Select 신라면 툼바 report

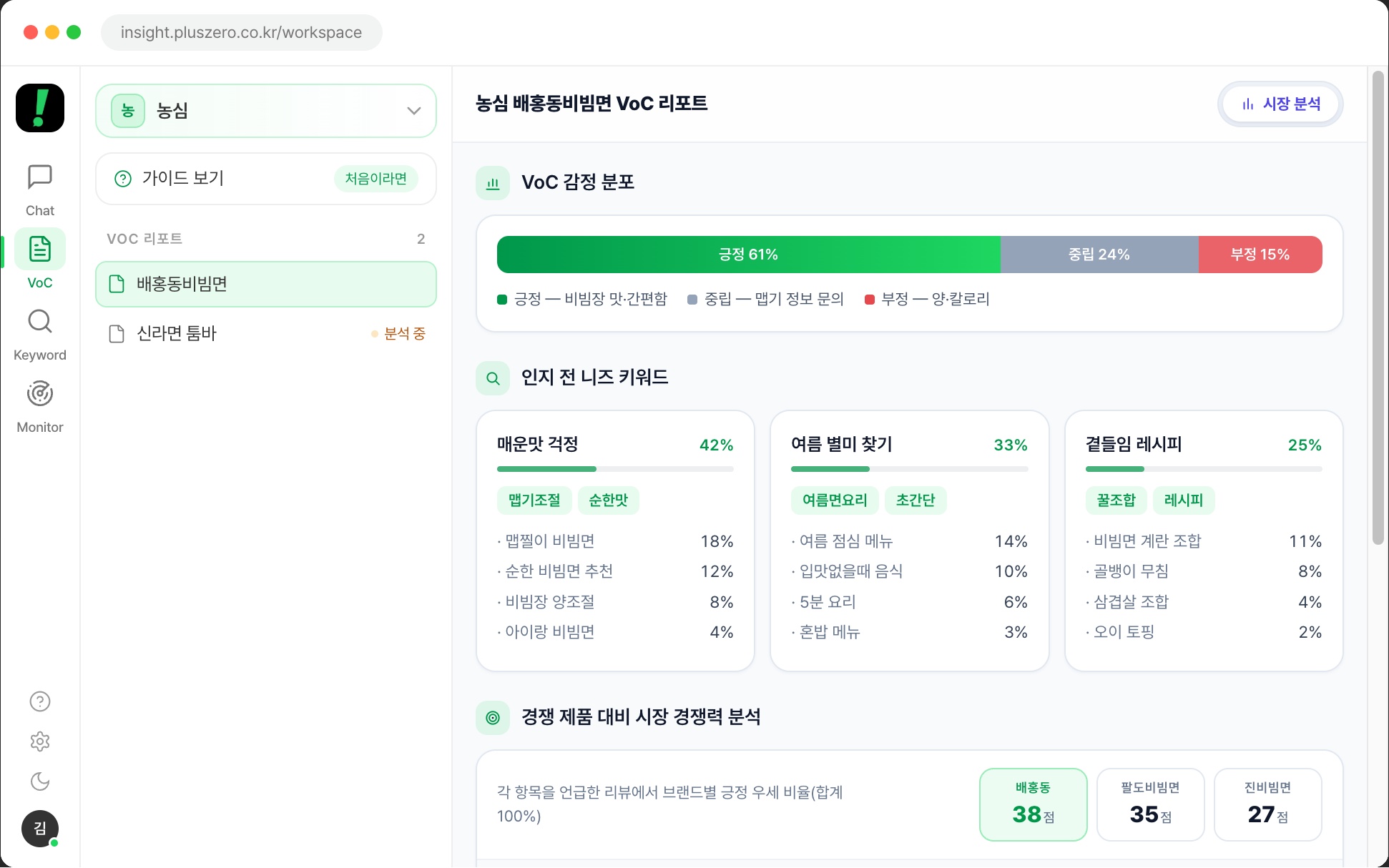[266, 333]
